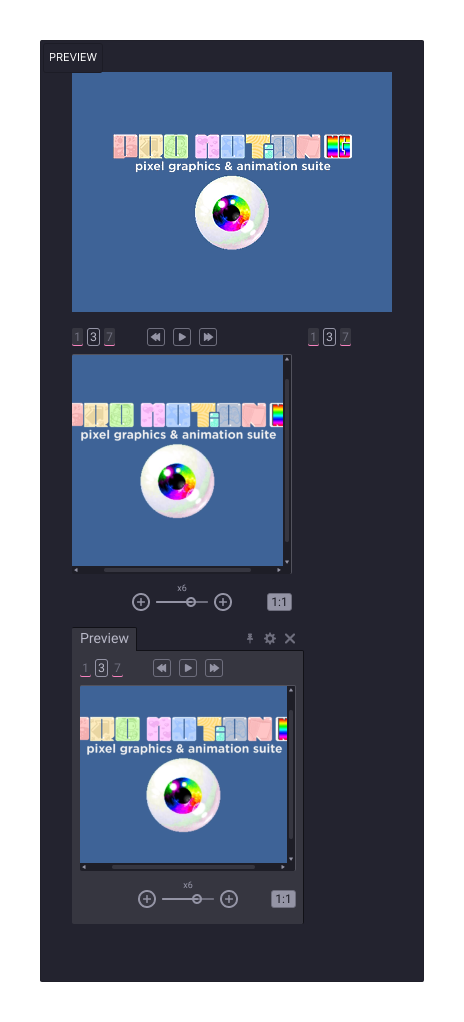Click the vertical scrollbar thumb of the middle preview
Viewport: 464px width, 1022px height.
click(x=287, y=460)
